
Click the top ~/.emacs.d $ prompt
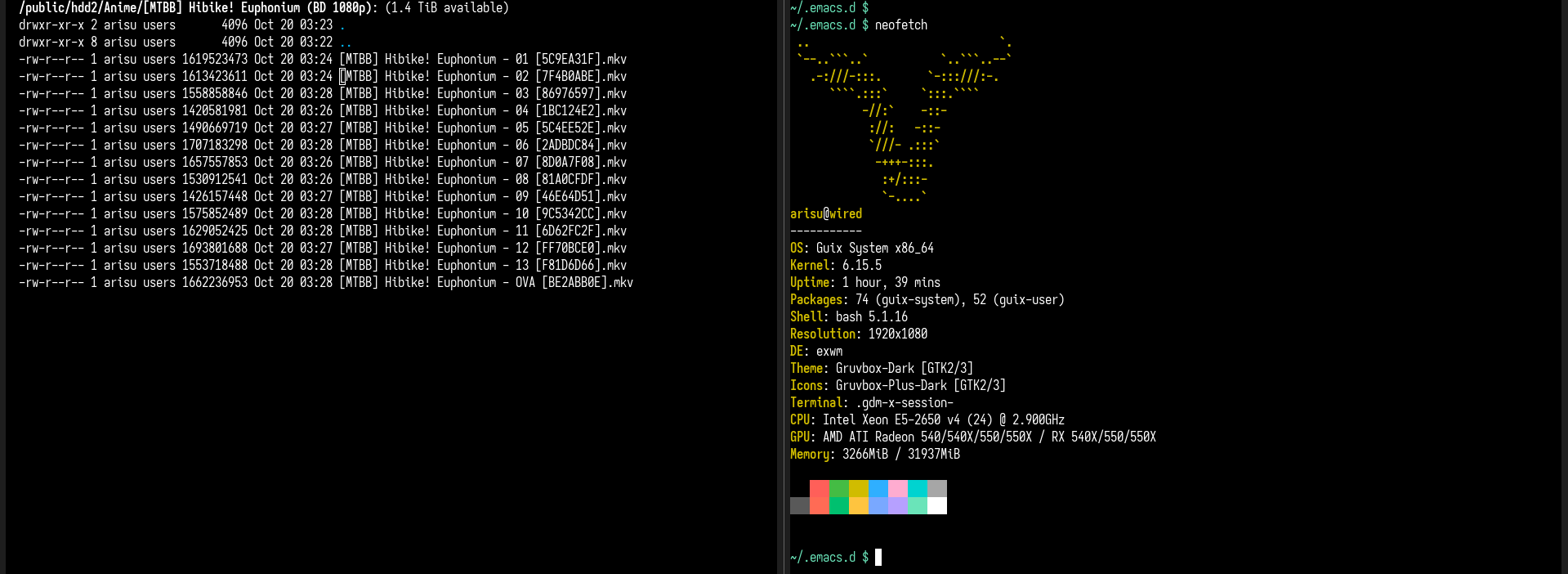coord(829,8)
